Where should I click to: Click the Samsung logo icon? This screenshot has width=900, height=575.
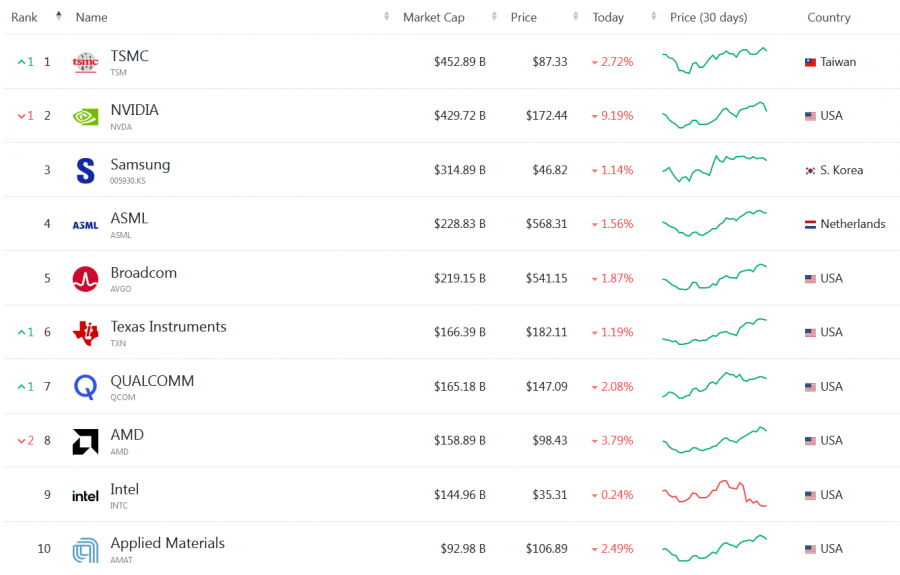(85, 170)
